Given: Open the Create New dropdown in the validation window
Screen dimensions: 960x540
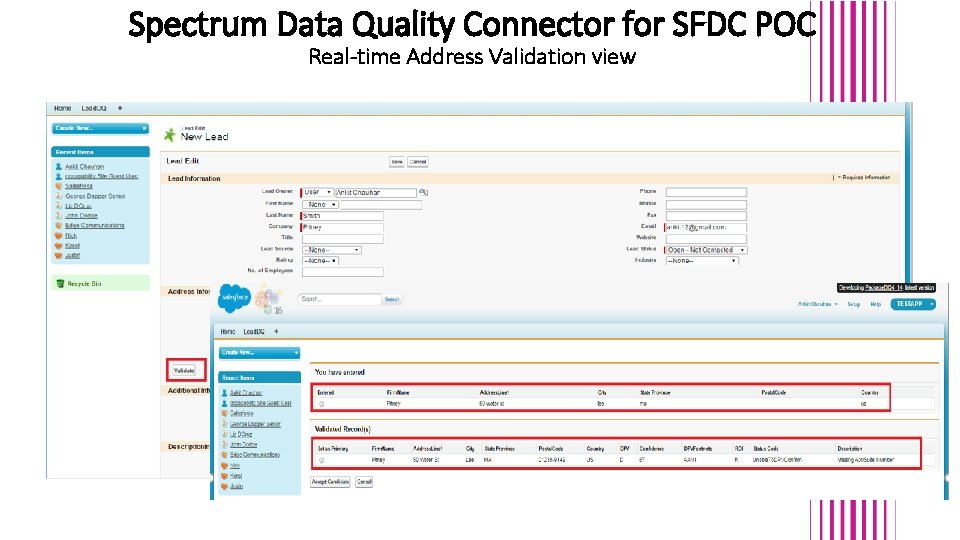Looking at the screenshot, I should point(260,353).
